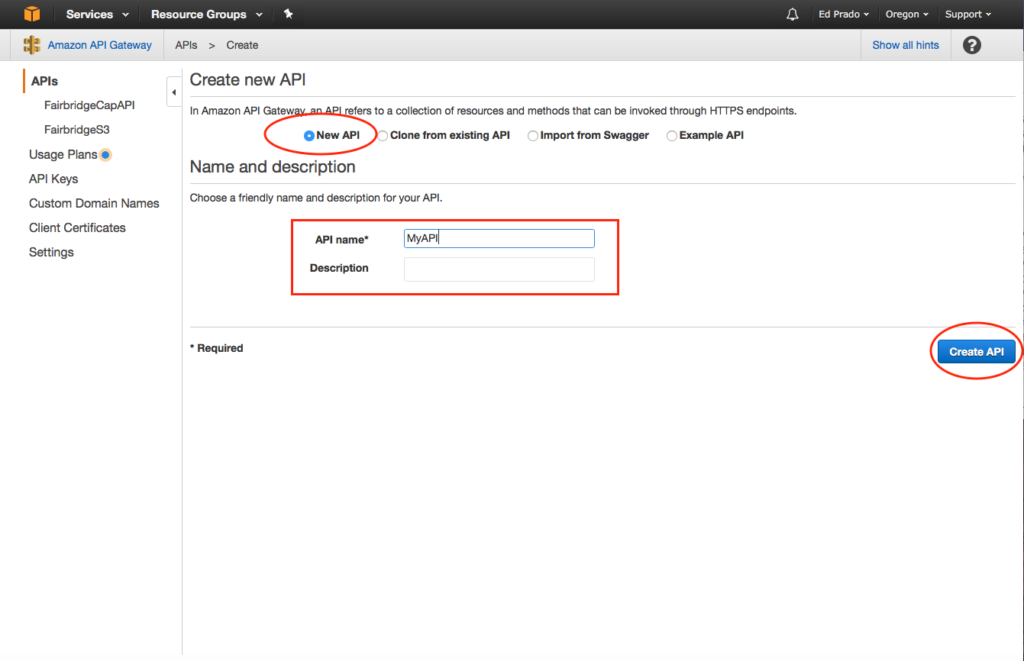
Task: Open the Oregon region dropdown
Action: click(907, 14)
